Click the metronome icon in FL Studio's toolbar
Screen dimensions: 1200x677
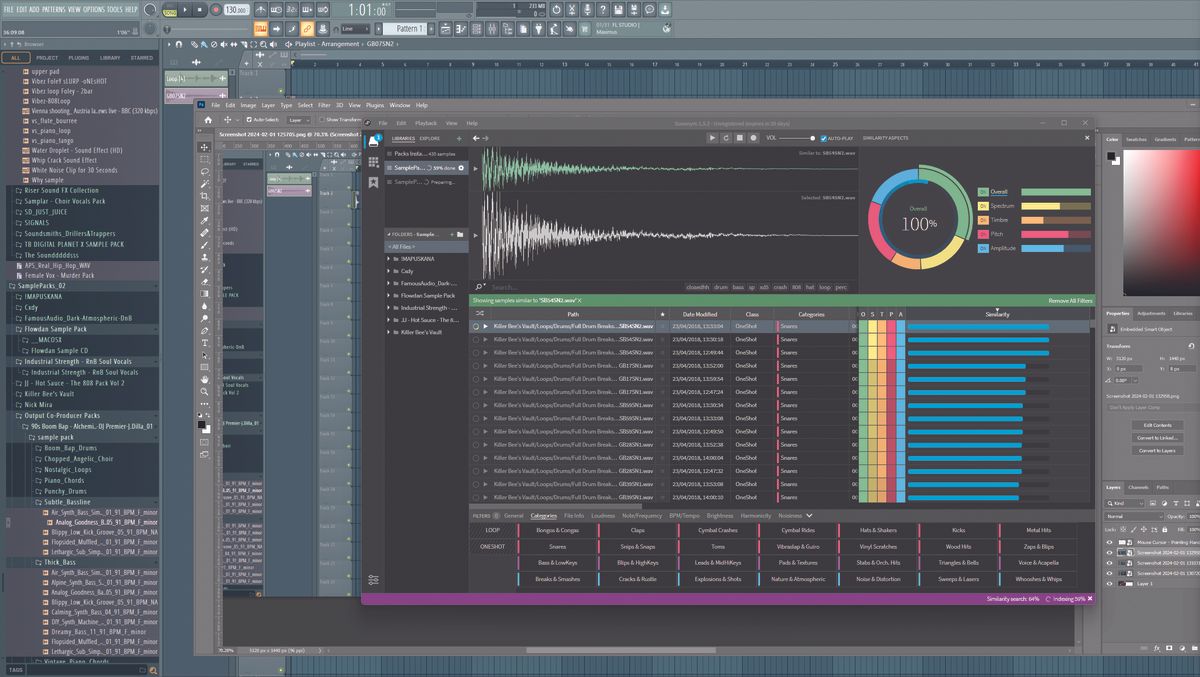pos(261,9)
